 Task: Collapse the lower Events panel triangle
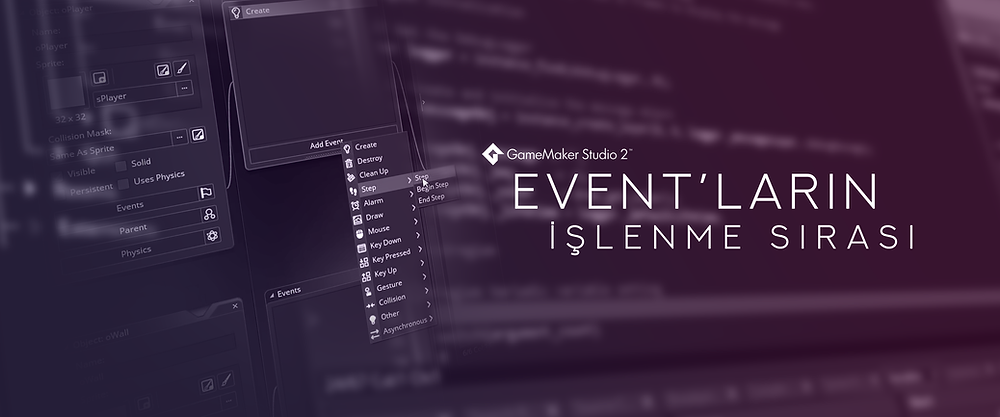[272, 295]
